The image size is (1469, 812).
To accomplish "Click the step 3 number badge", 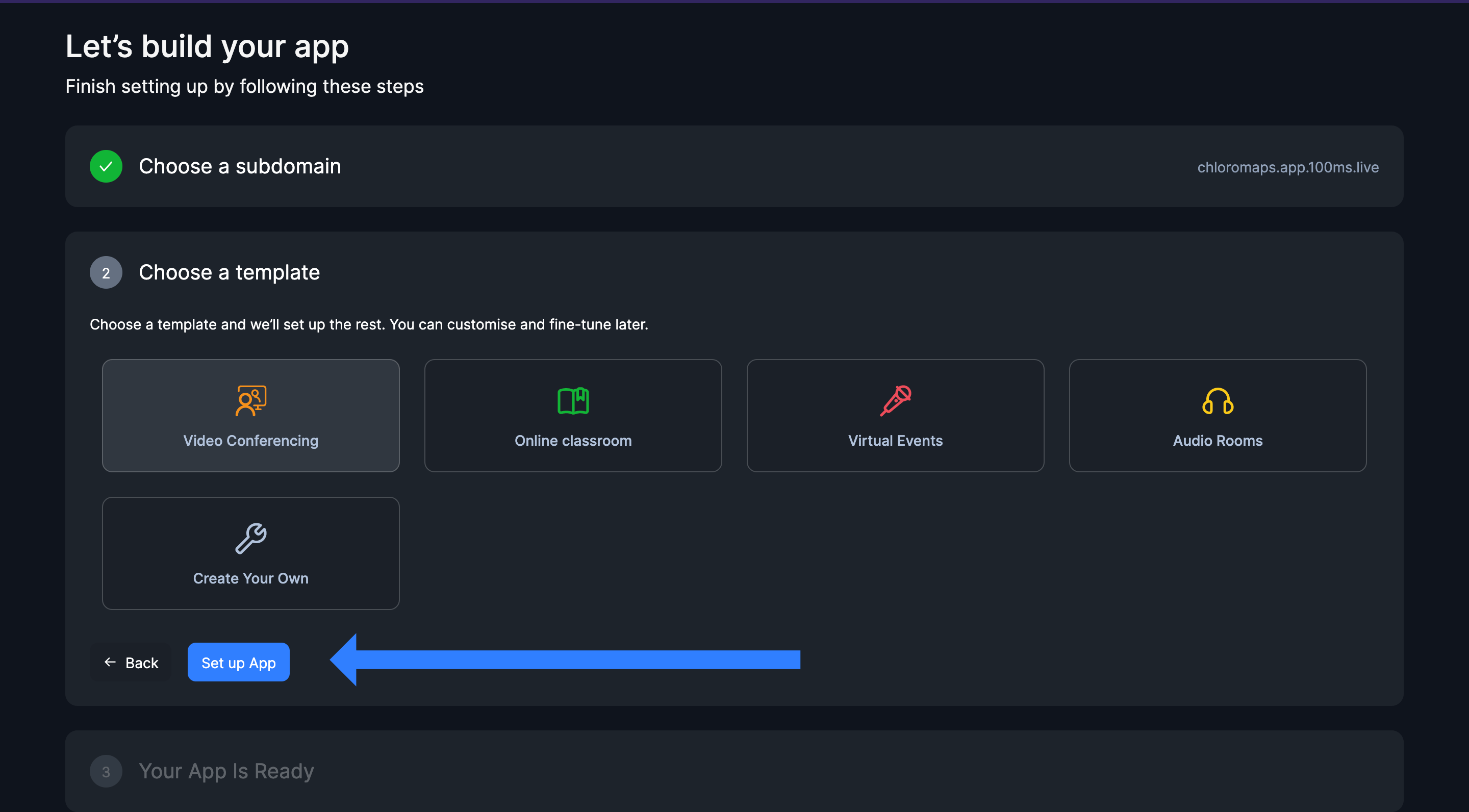I will click(x=106, y=772).
